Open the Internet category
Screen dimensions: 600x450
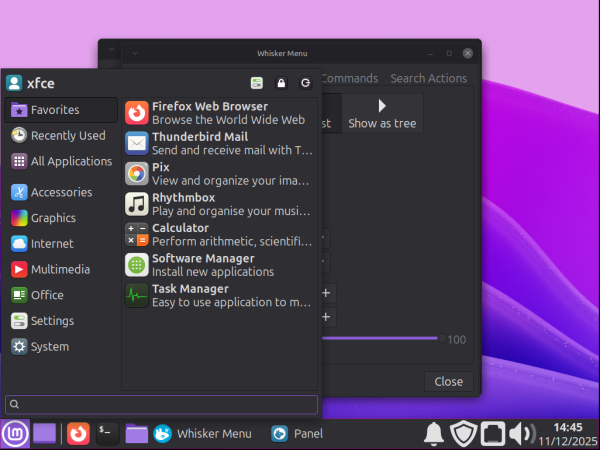click(x=61, y=243)
